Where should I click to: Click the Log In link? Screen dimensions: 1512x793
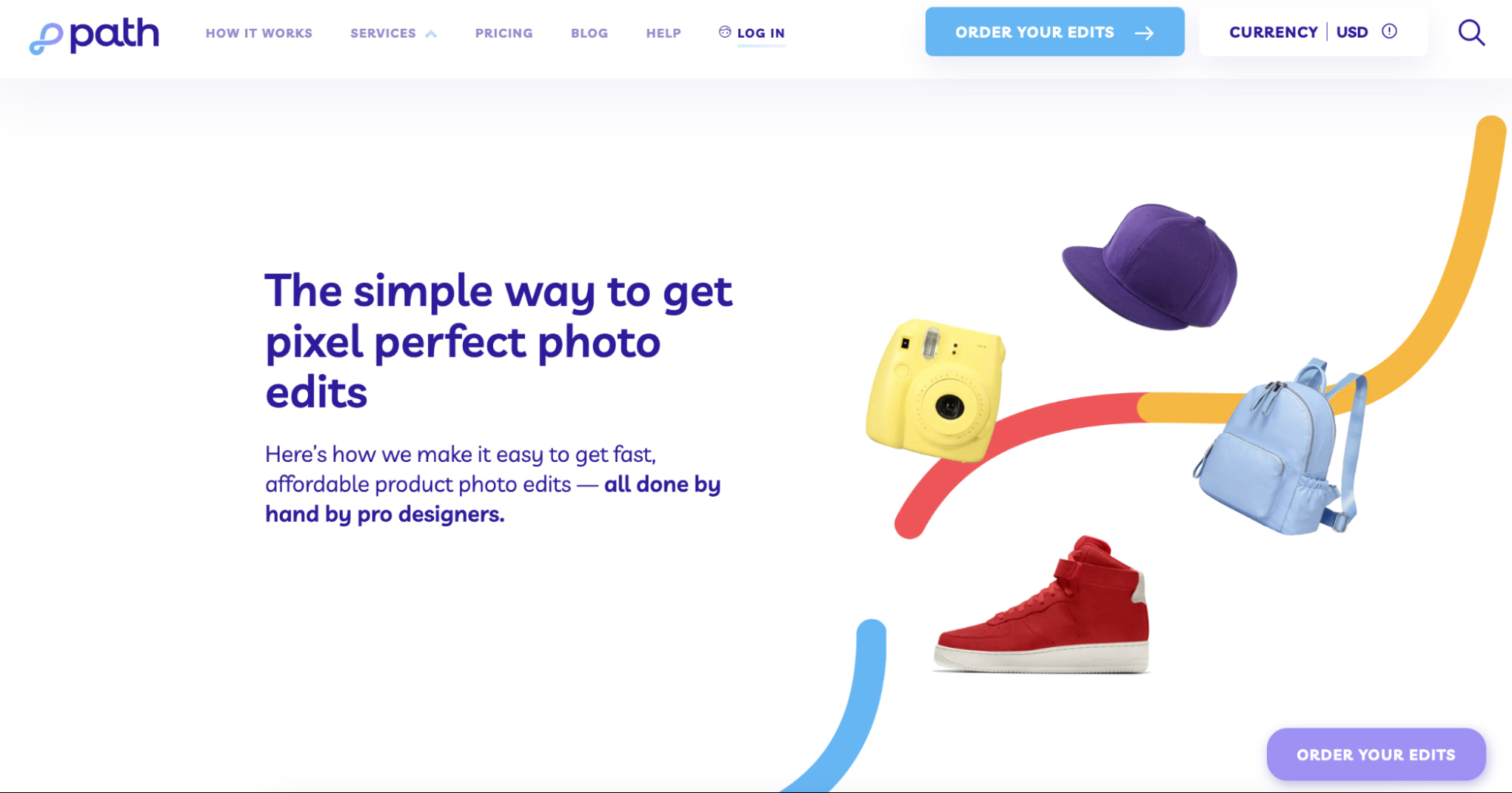pyautogui.click(x=761, y=33)
